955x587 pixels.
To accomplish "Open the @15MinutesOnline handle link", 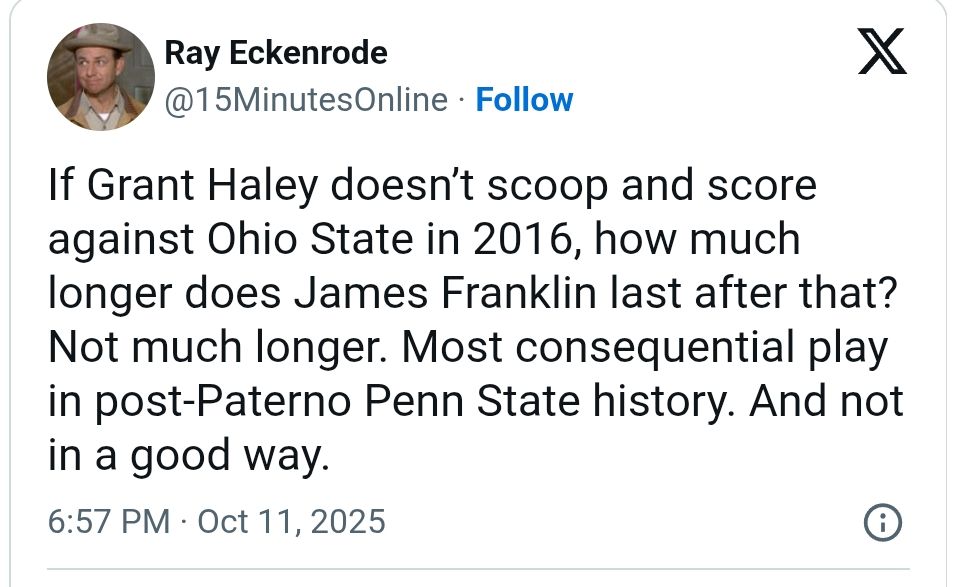I will (306, 100).
